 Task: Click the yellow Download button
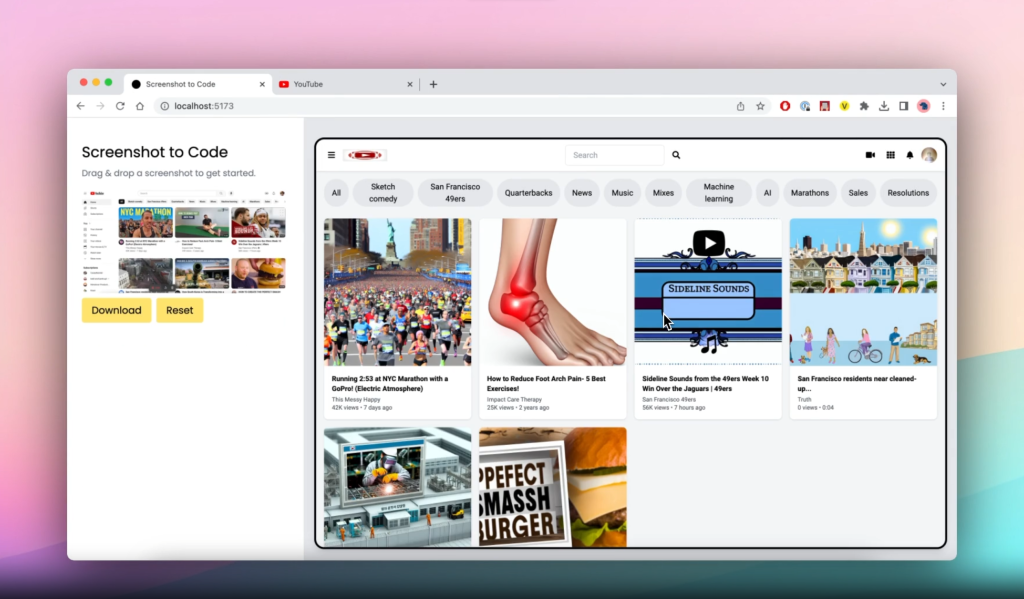[x=116, y=310]
